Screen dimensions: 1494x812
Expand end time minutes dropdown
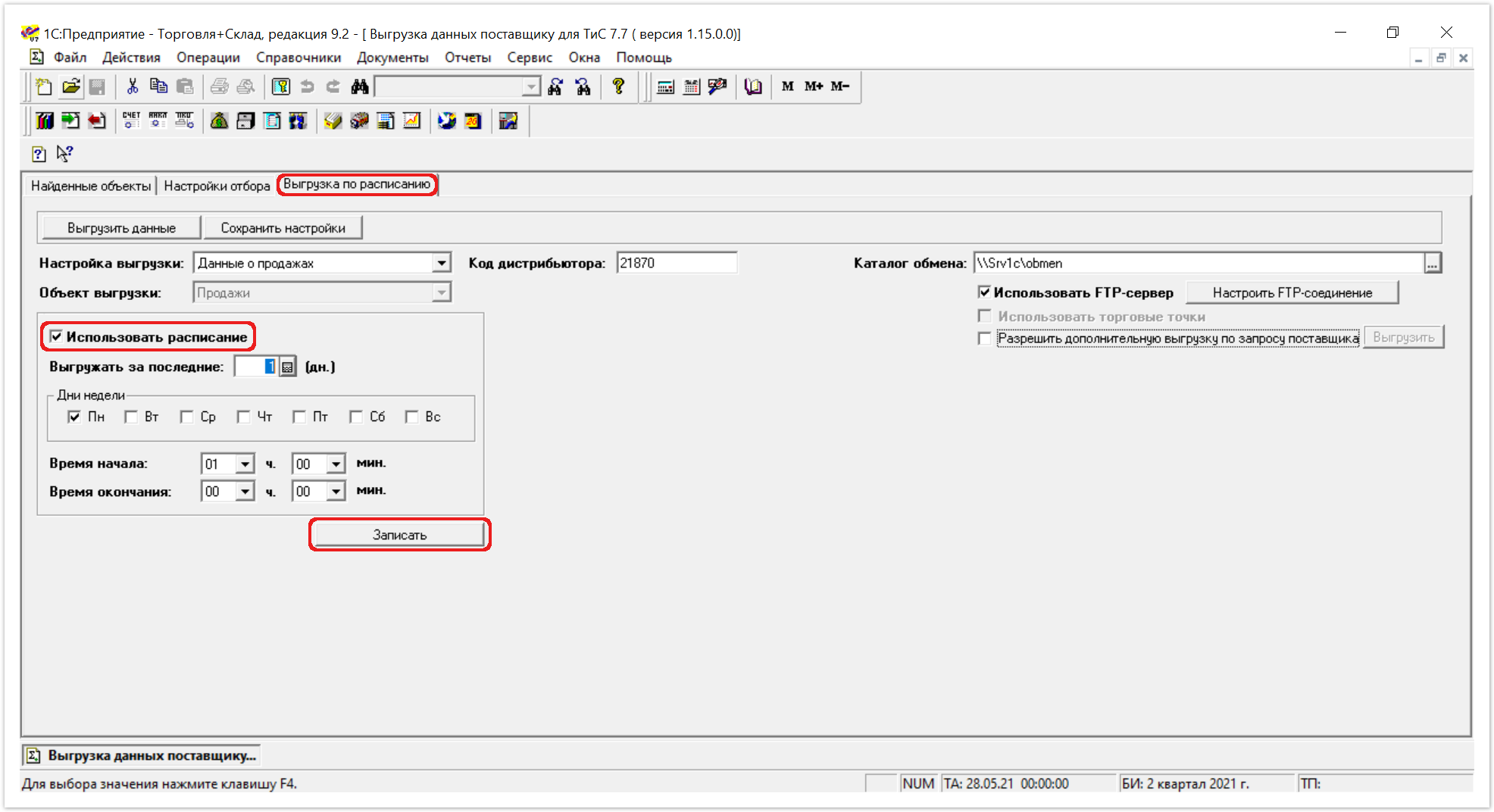(336, 492)
